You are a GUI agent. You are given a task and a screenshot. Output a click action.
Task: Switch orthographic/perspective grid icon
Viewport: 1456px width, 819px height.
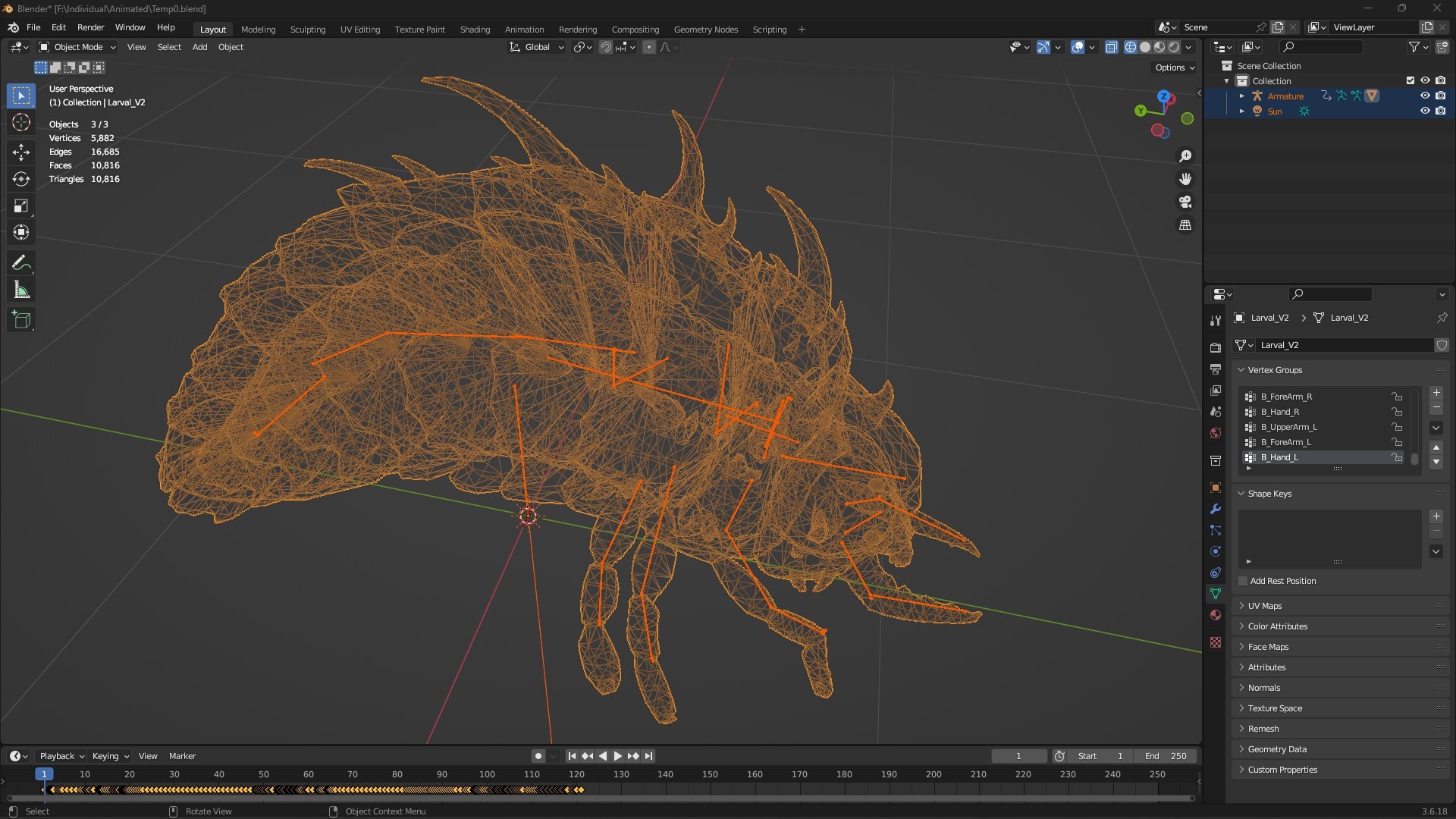point(1185,225)
